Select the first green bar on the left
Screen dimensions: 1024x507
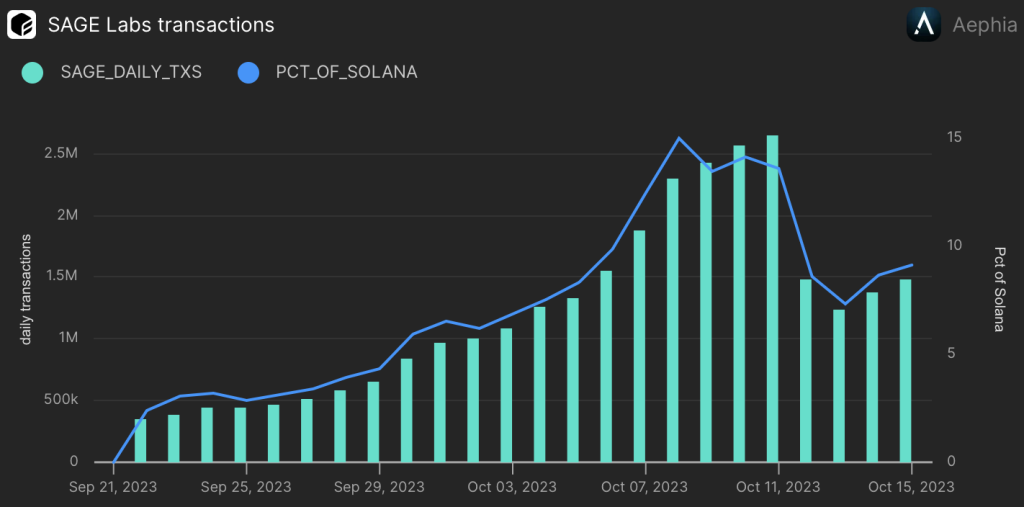pos(140,440)
